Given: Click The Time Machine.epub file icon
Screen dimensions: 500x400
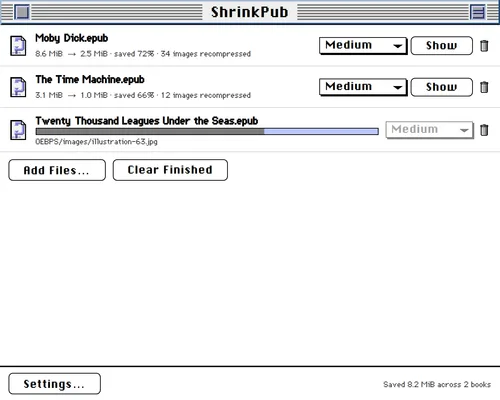Looking at the screenshot, I should 18,87.
